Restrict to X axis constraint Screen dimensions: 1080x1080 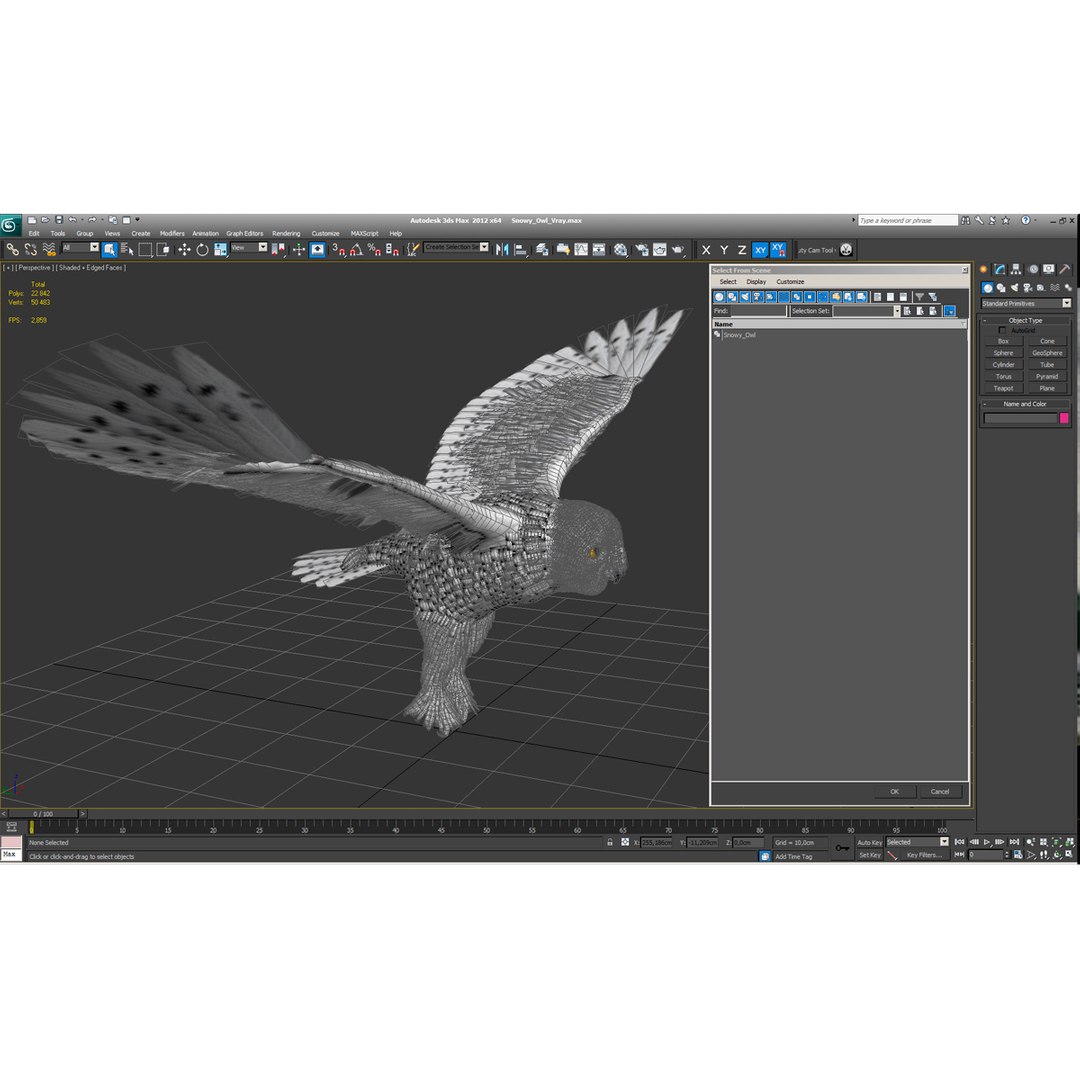point(706,250)
